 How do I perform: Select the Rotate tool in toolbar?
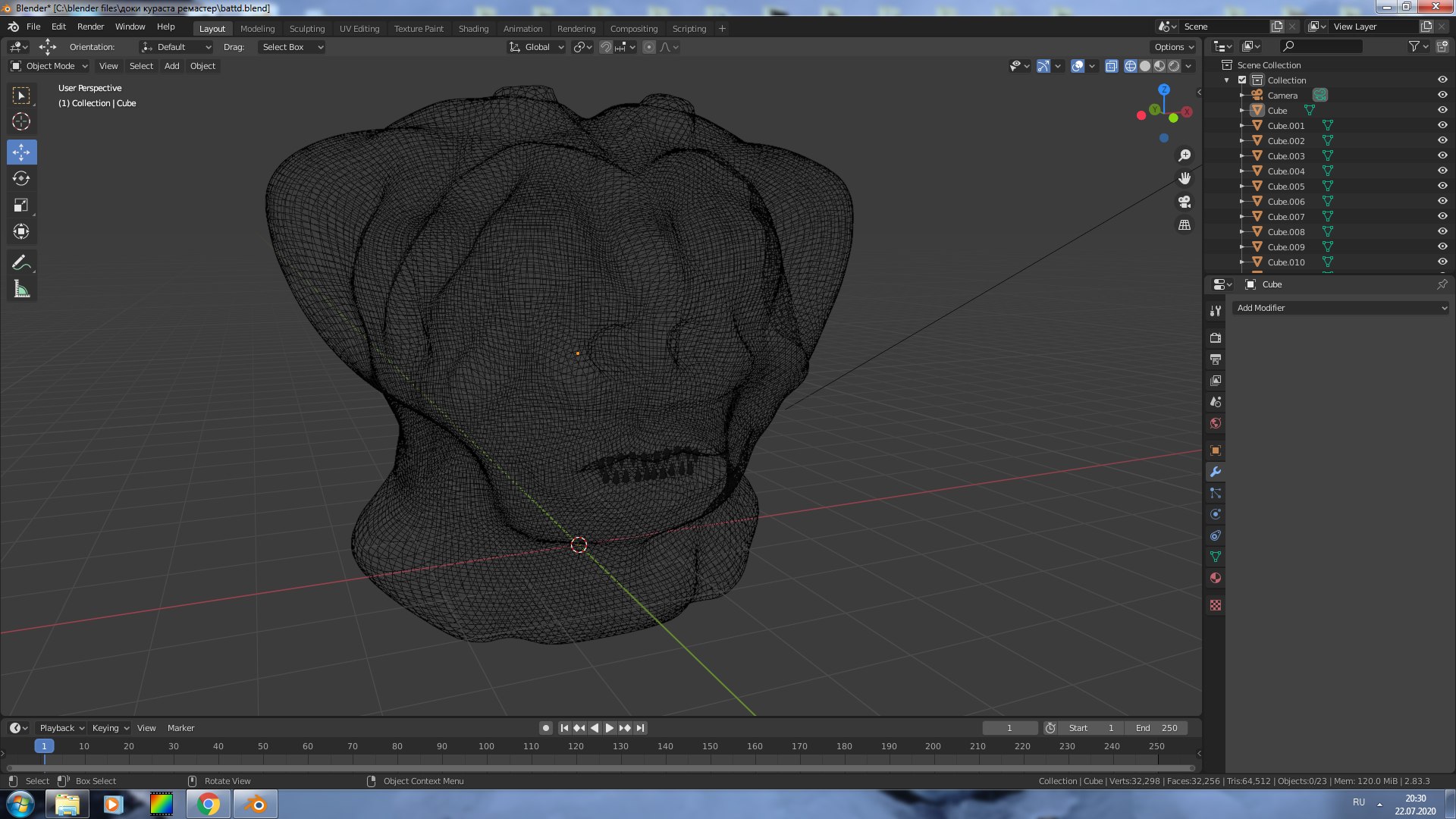[x=21, y=179]
